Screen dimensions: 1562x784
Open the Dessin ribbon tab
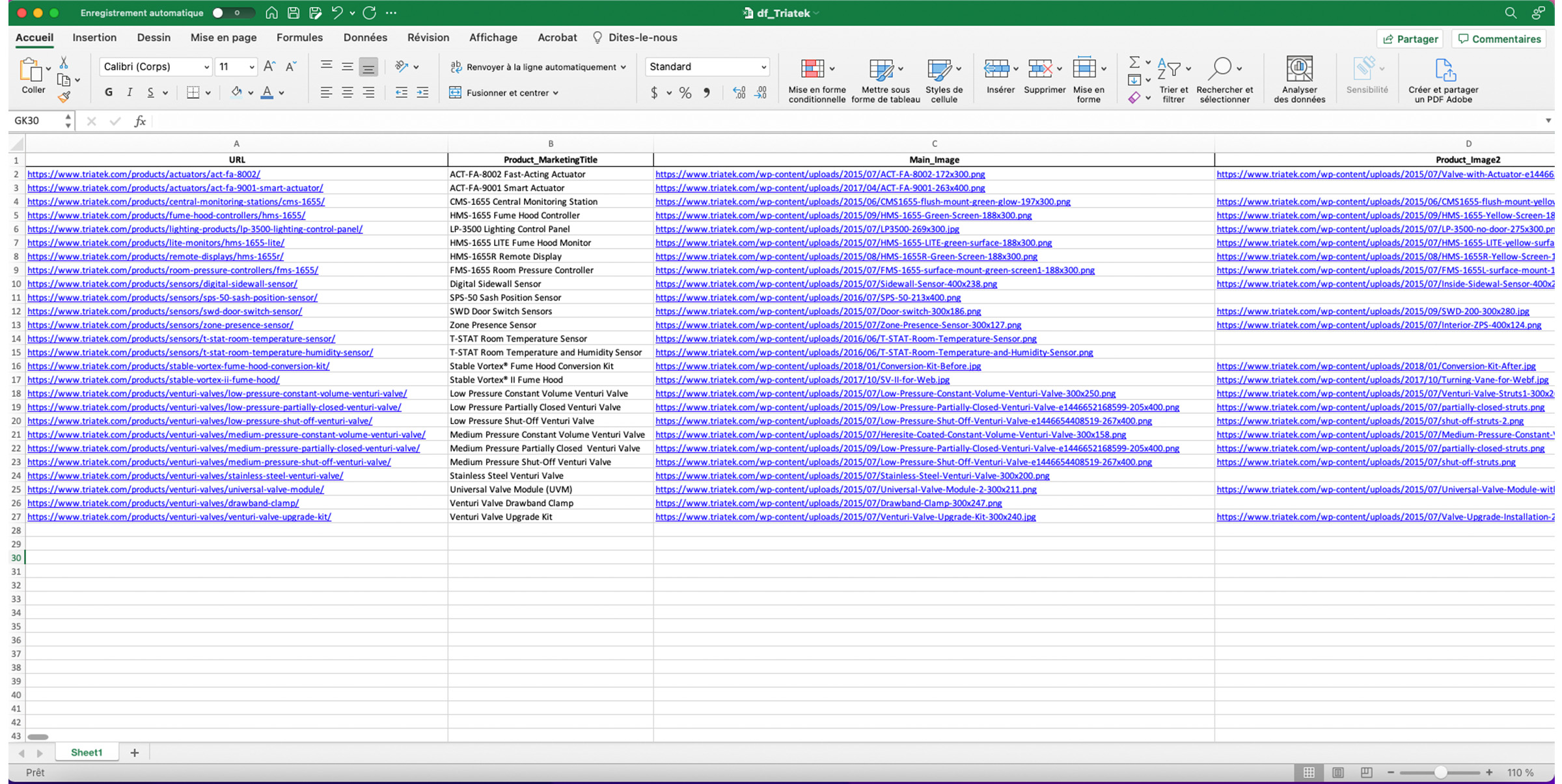(154, 37)
